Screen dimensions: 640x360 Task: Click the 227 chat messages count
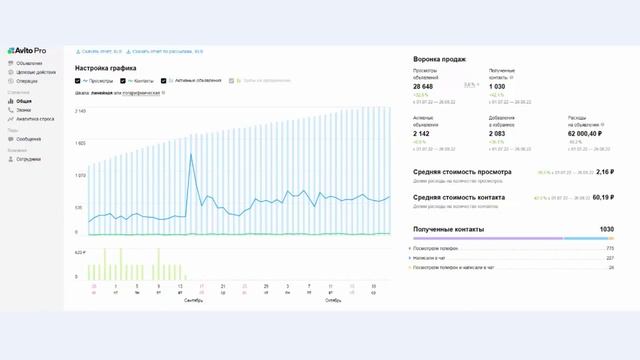[x=610, y=258]
